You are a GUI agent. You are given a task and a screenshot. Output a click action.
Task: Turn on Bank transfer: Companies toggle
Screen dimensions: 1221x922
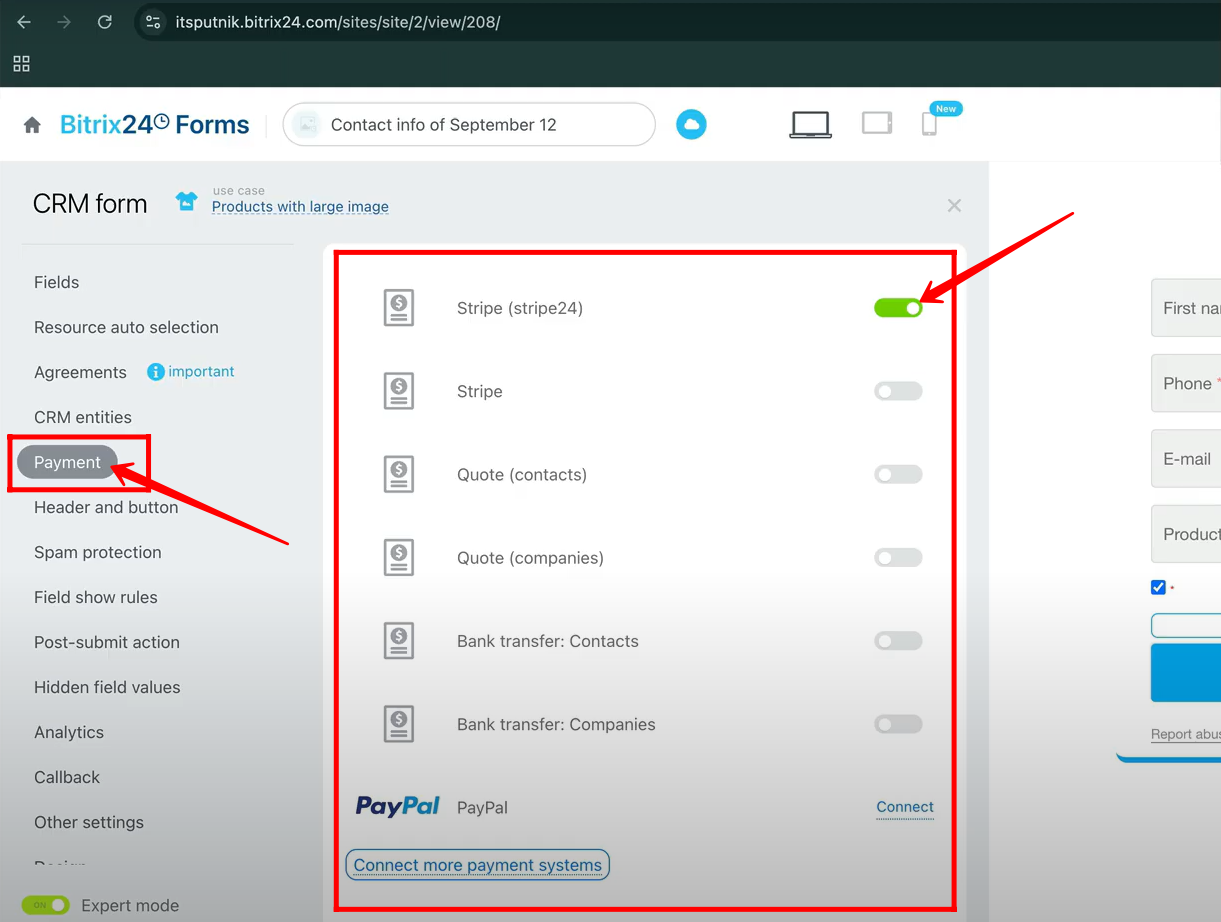(898, 724)
